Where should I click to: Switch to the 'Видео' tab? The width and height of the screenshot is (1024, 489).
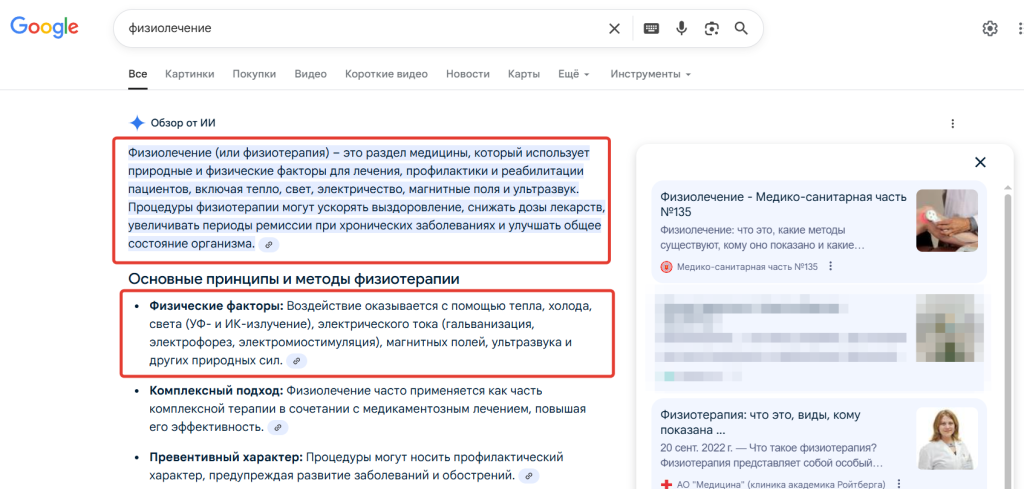point(310,74)
